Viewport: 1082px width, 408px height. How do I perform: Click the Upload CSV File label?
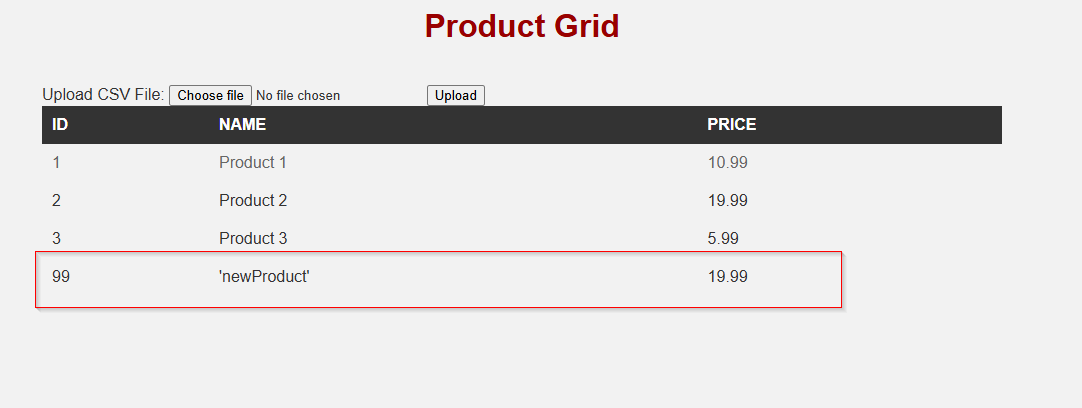click(104, 95)
